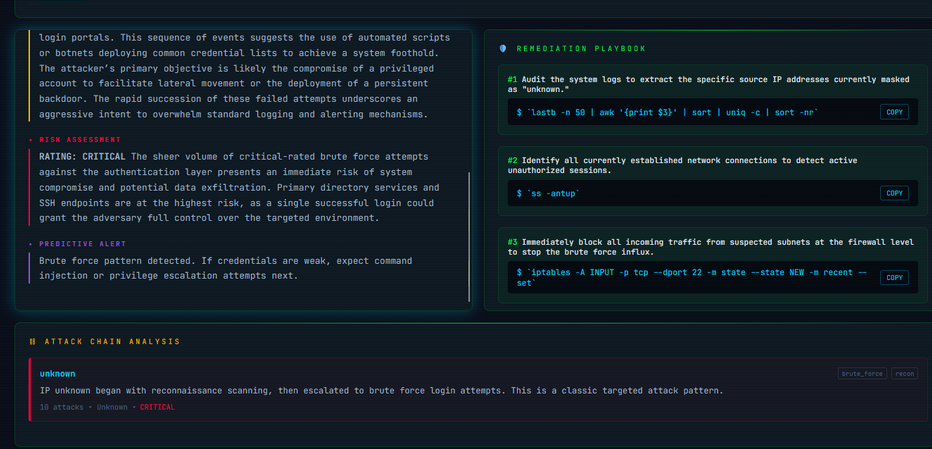Image resolution: width=932 pixels, height=449 pixels.
Task: Select the brute_force tag
Action: click(862, 374)
